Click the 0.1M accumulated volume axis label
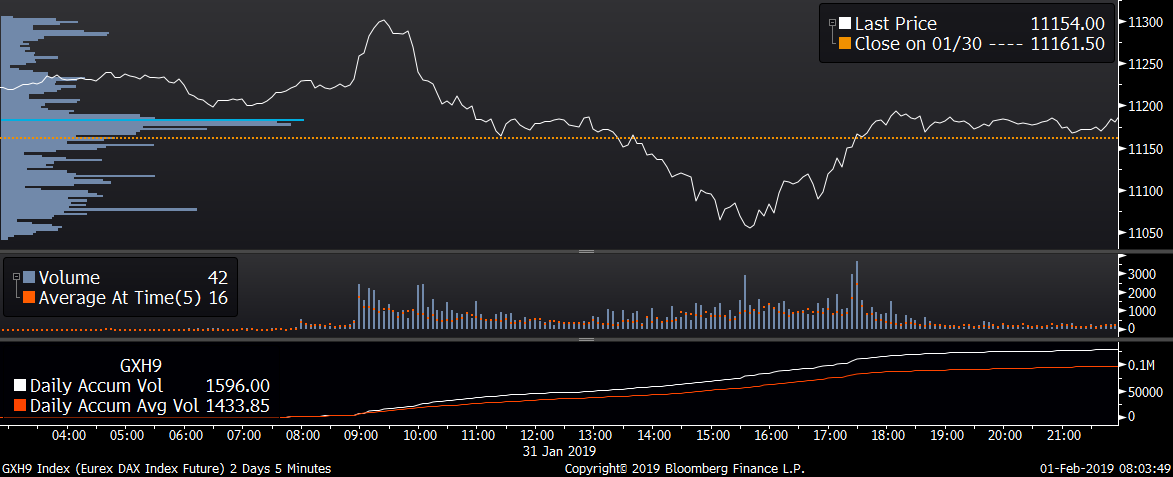 [x=1142, y=366]
